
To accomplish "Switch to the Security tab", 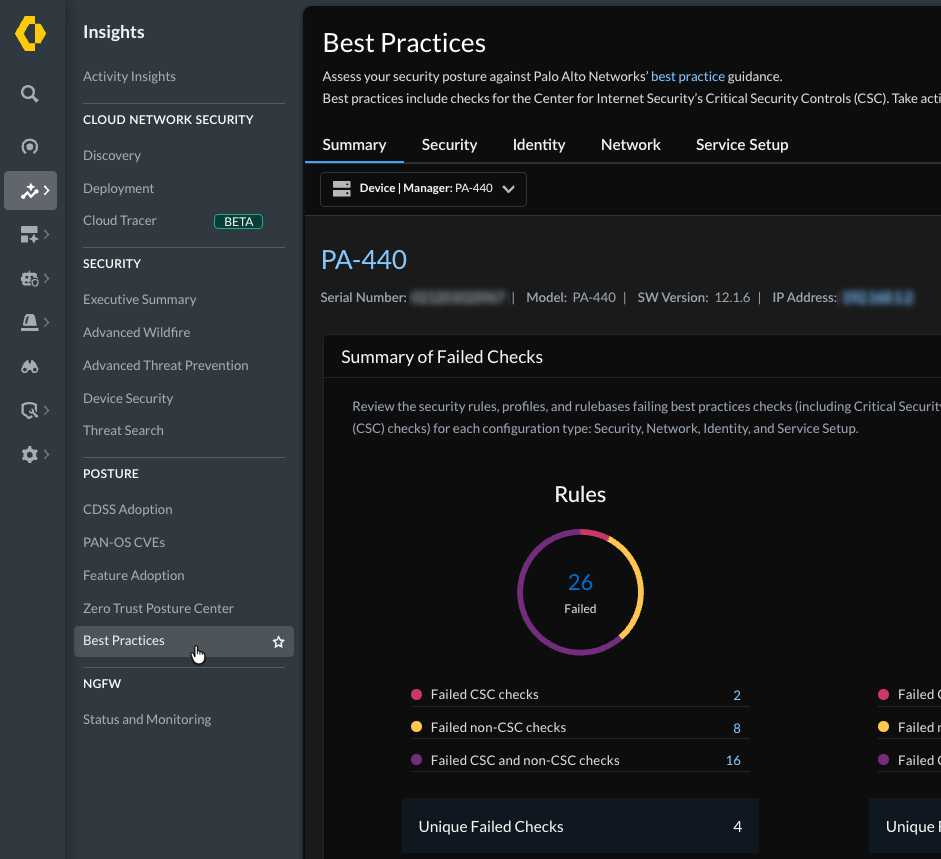I will click(449, 145).
